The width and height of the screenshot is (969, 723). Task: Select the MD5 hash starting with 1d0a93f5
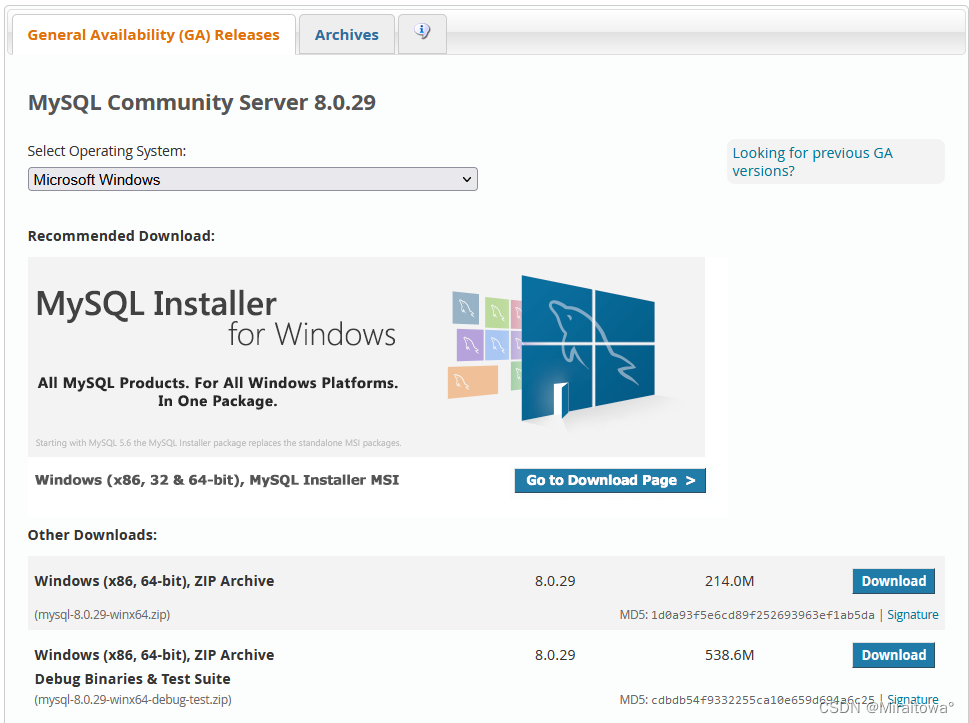coord(763,615)
